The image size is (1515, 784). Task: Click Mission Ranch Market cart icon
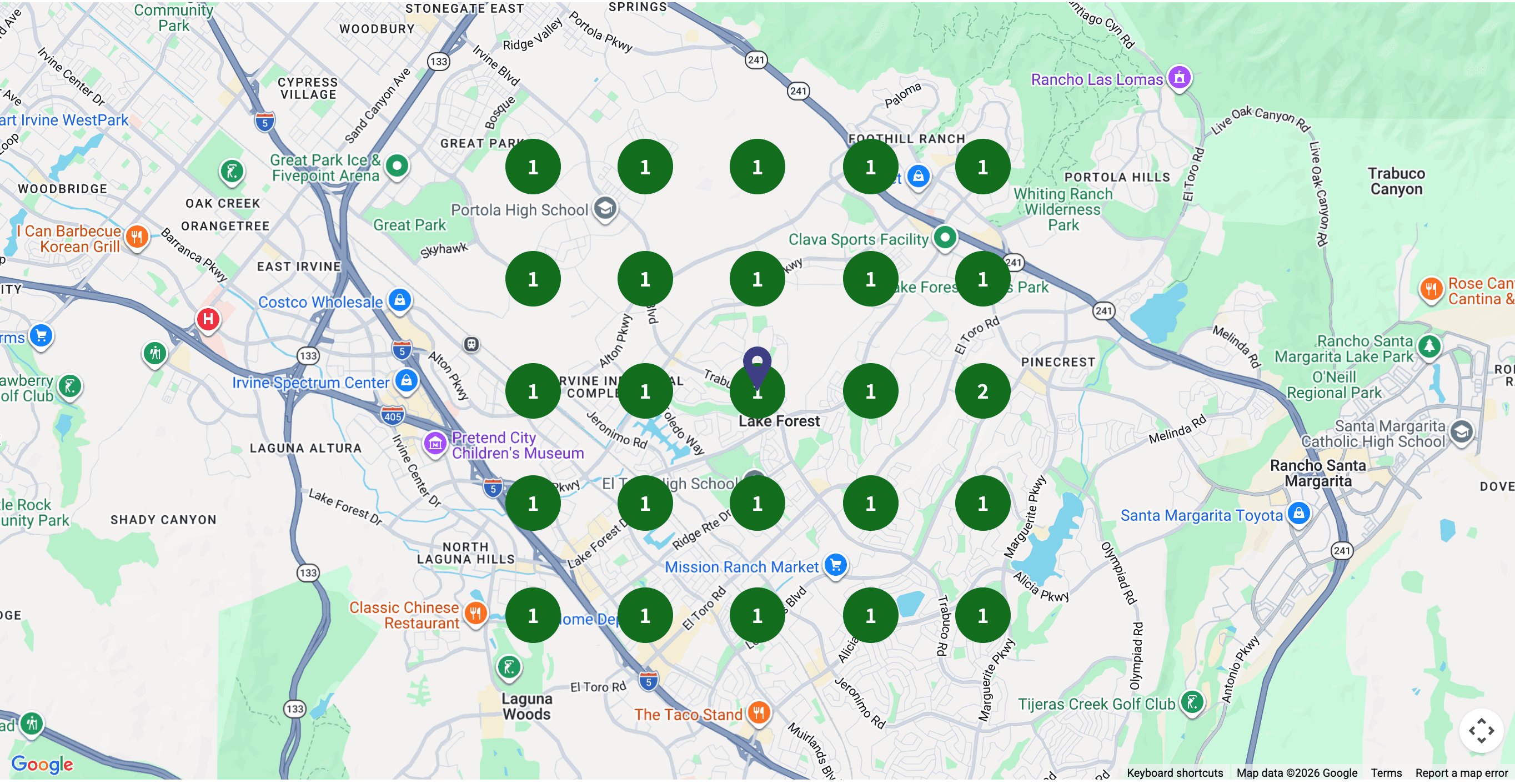coord(836,566)
